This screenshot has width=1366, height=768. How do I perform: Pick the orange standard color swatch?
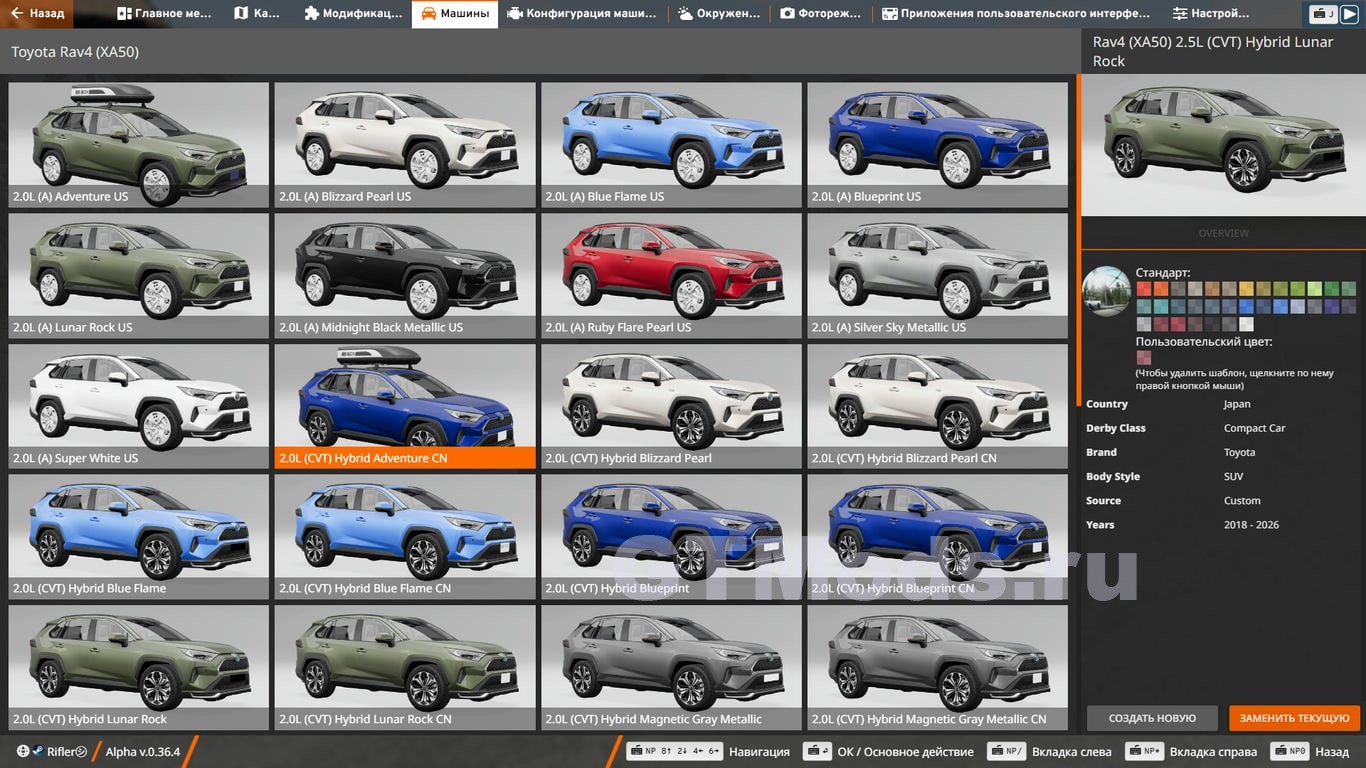[1161, 289]
